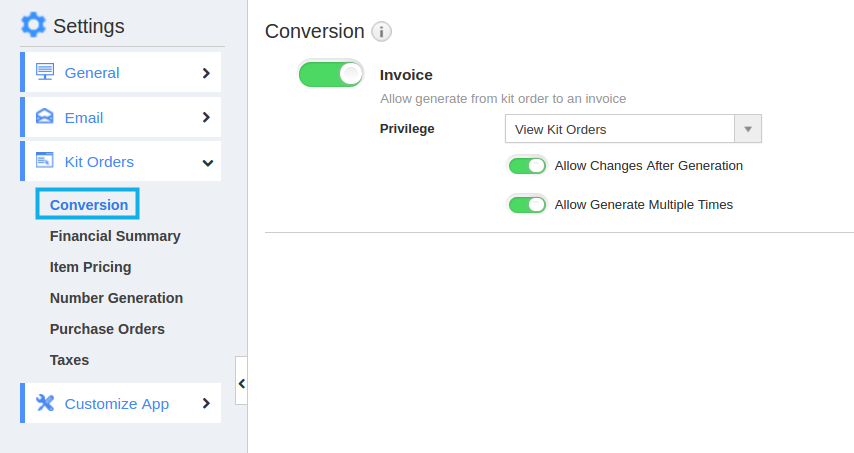Disable the Invoice conversion toggle
The width and height of the screenshot is (854, 453).
click(x=331, y=74)
